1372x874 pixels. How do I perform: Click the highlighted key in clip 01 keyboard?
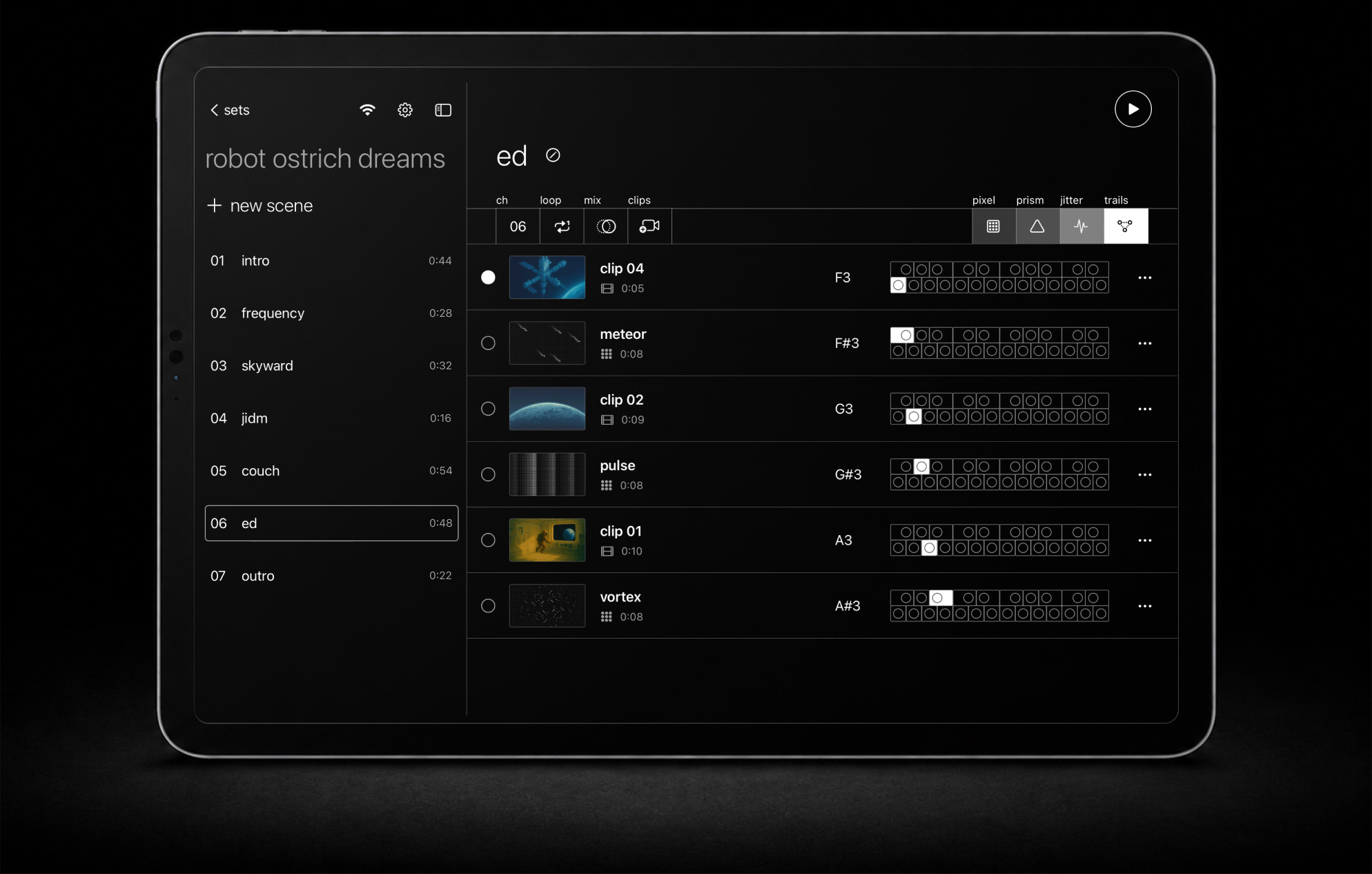(x=929, y=547)
